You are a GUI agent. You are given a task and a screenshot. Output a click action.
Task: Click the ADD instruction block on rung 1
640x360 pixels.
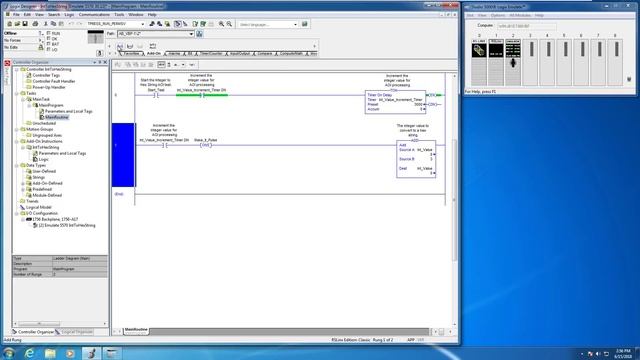pos(416,159)
